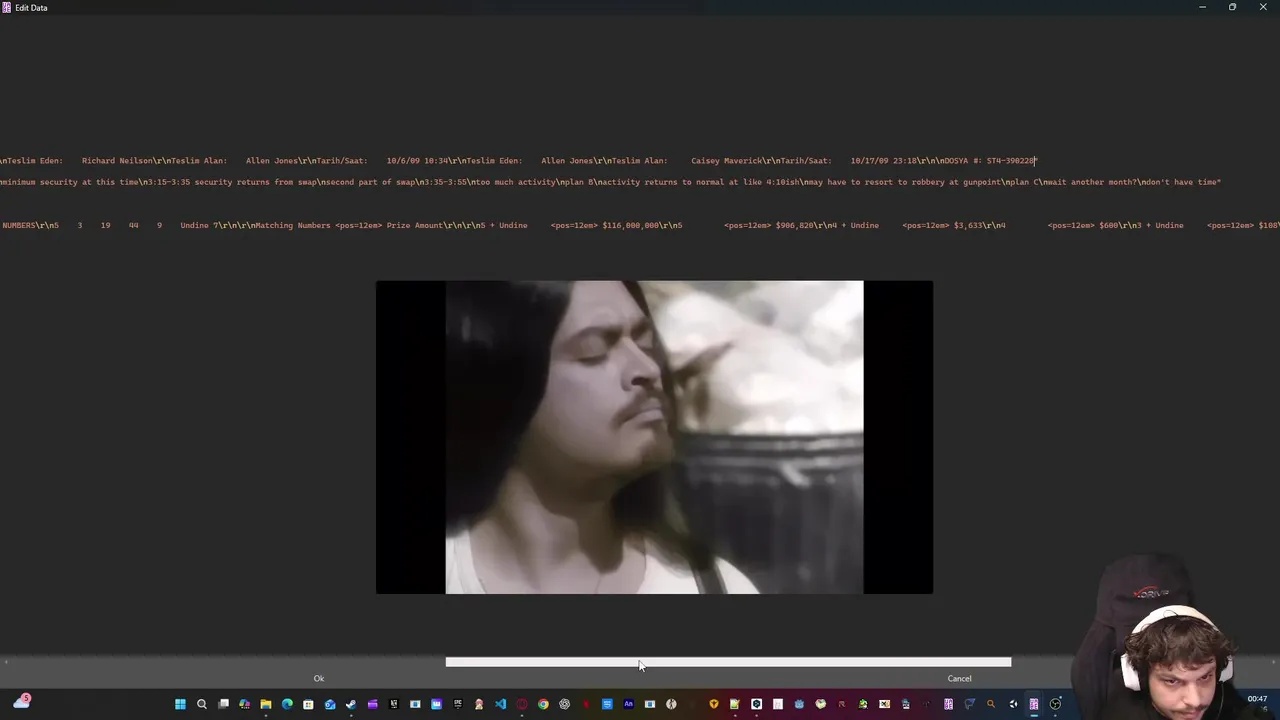This screenshot has height=720, width=1280.
Task: Open Microsoft Edge from the taskbar
Action: (x=287, y=704)
